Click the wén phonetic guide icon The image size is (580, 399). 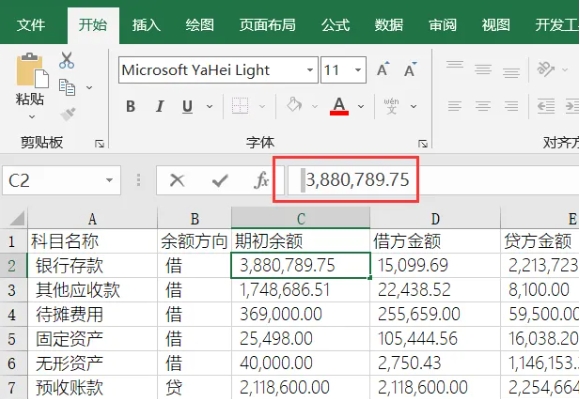pos(391,106)
